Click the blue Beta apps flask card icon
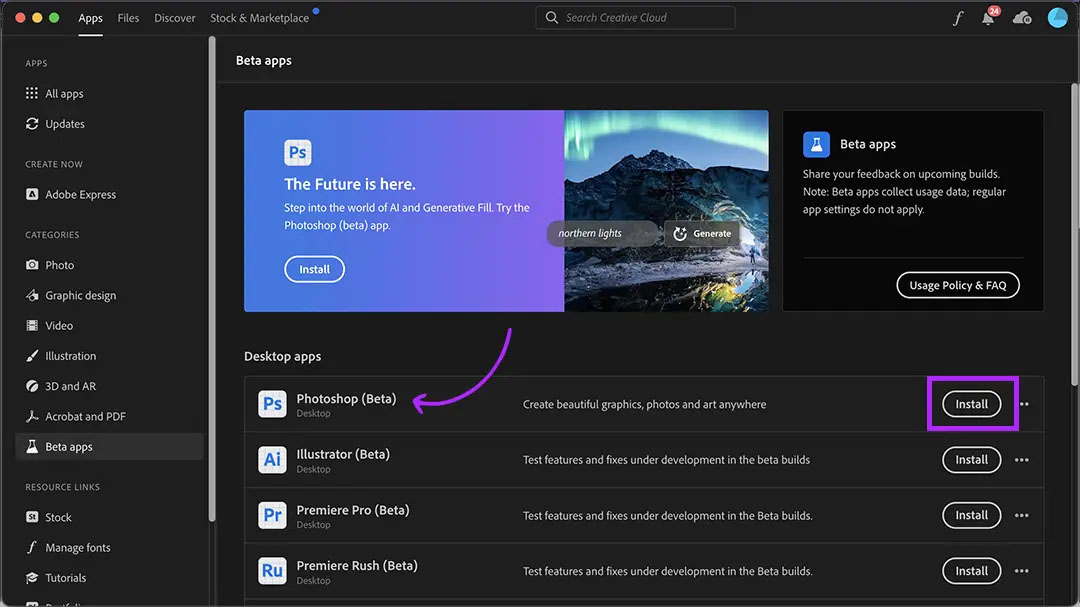 816,144
